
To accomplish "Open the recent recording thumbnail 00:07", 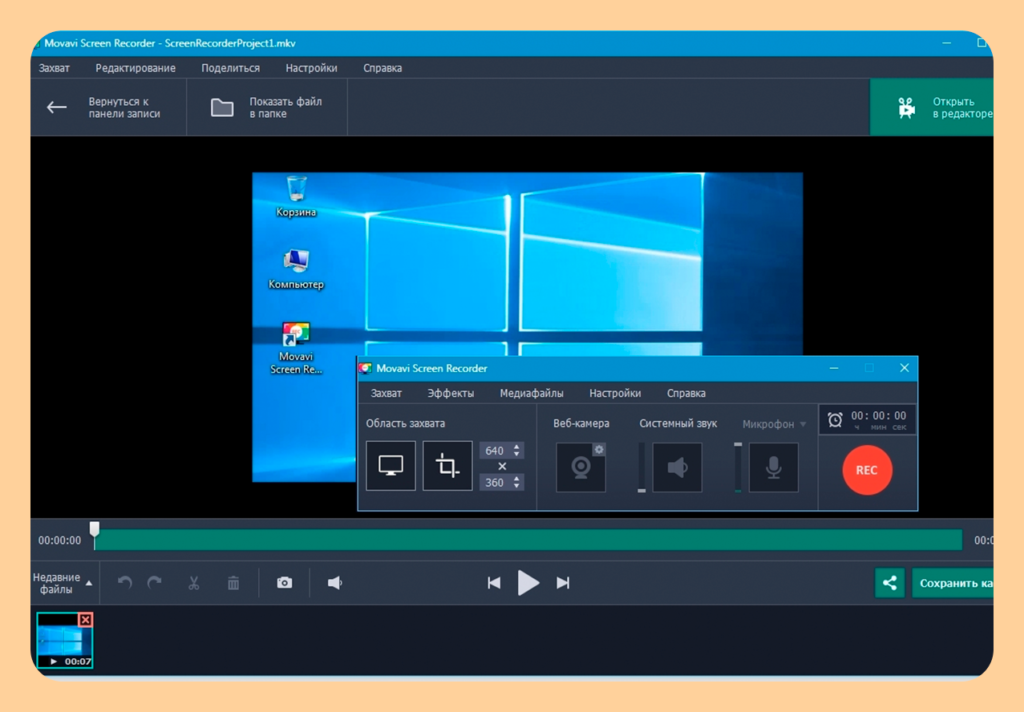I will coord(65,640).
